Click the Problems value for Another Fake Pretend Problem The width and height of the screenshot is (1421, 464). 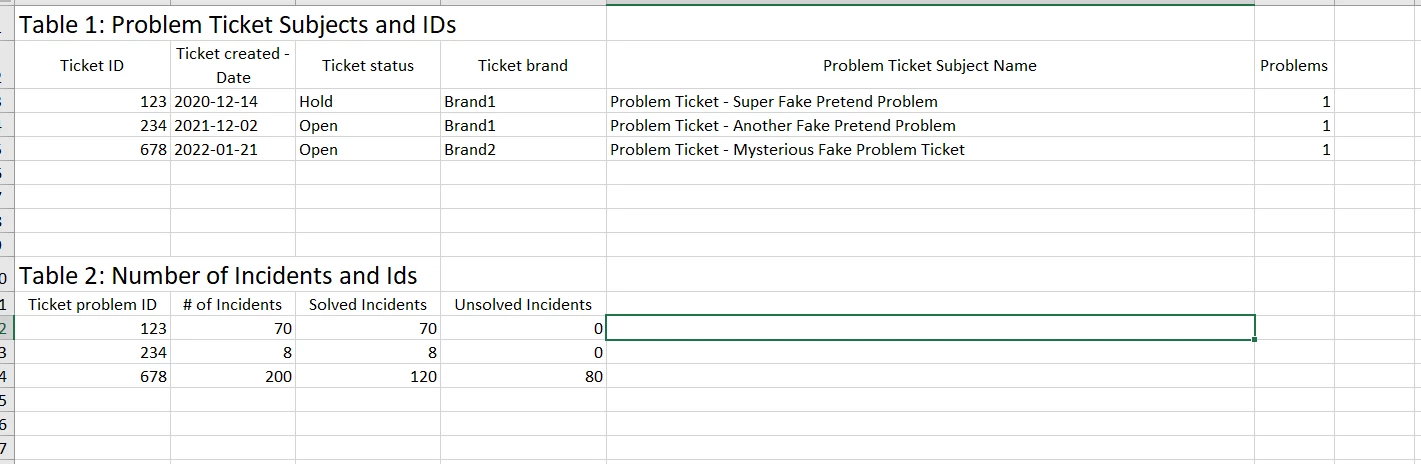1294,126
